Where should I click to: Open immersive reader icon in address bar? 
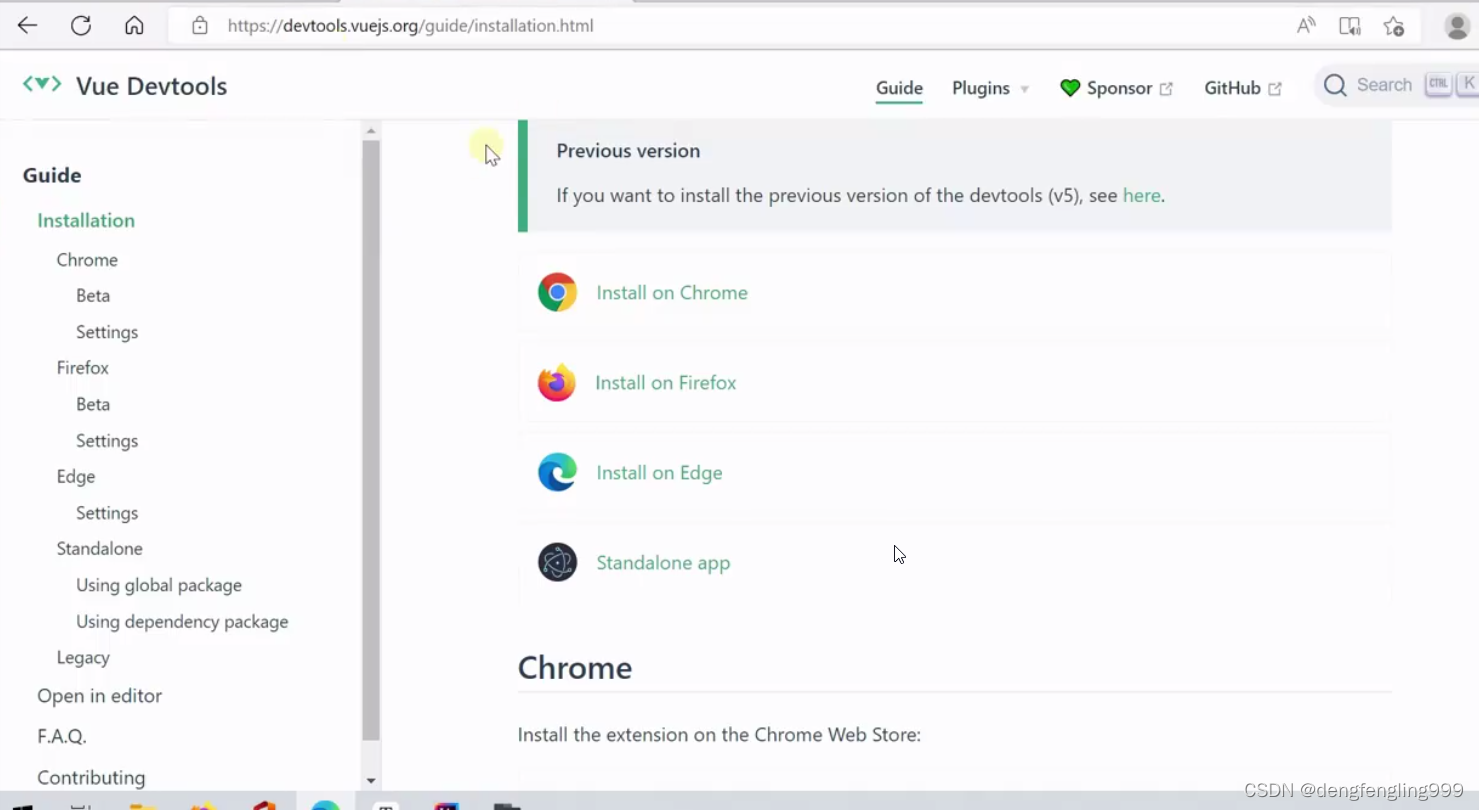[1350, 26]
